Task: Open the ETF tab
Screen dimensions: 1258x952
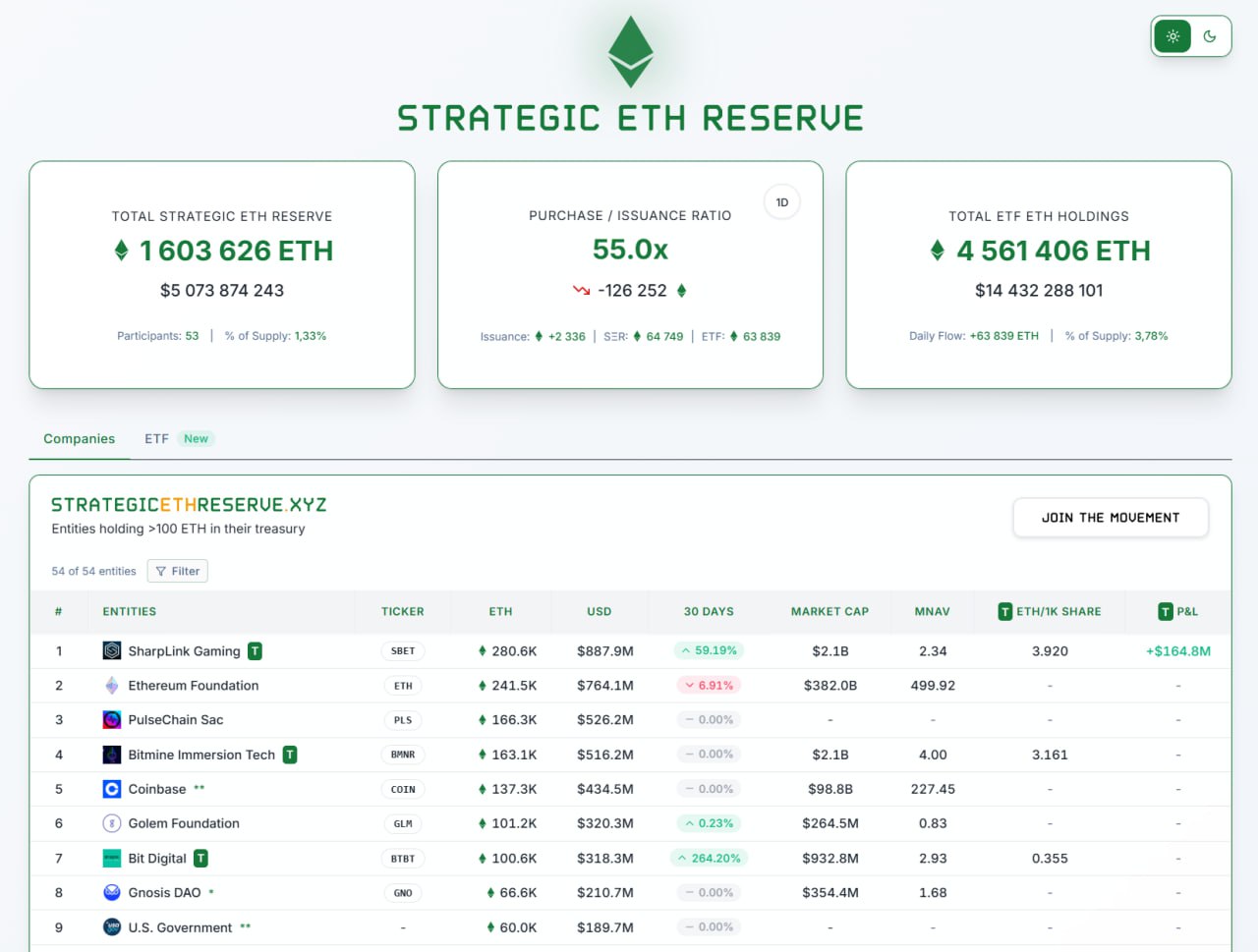Action: pyautogui.click(x=156, y=439)
